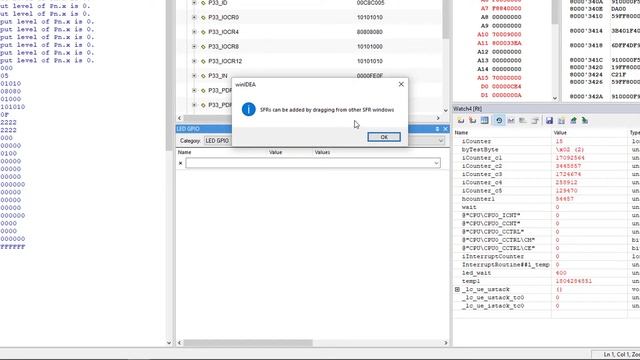
Task: Click the Value column header in LED GPIO
Action: tap(276, 152)
